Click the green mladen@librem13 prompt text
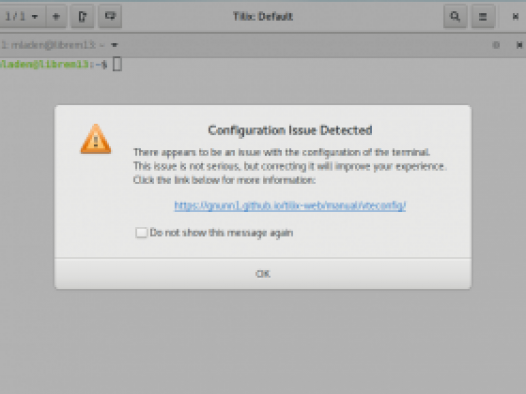This screenshot has height=394, width=526. pyautogui.click(x=44, y=64)
